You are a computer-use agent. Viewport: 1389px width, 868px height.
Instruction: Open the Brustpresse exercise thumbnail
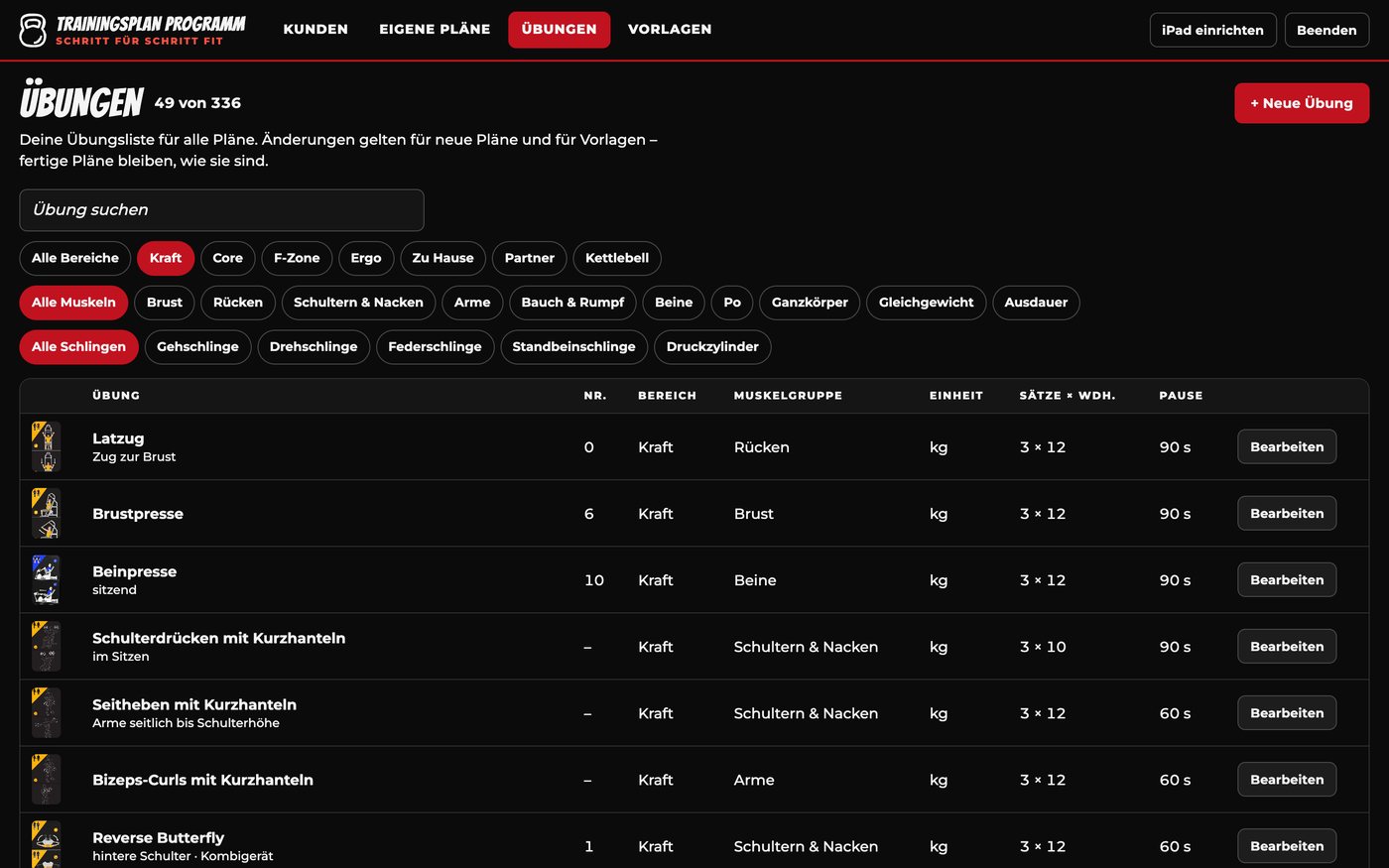[x=47, y=513]
